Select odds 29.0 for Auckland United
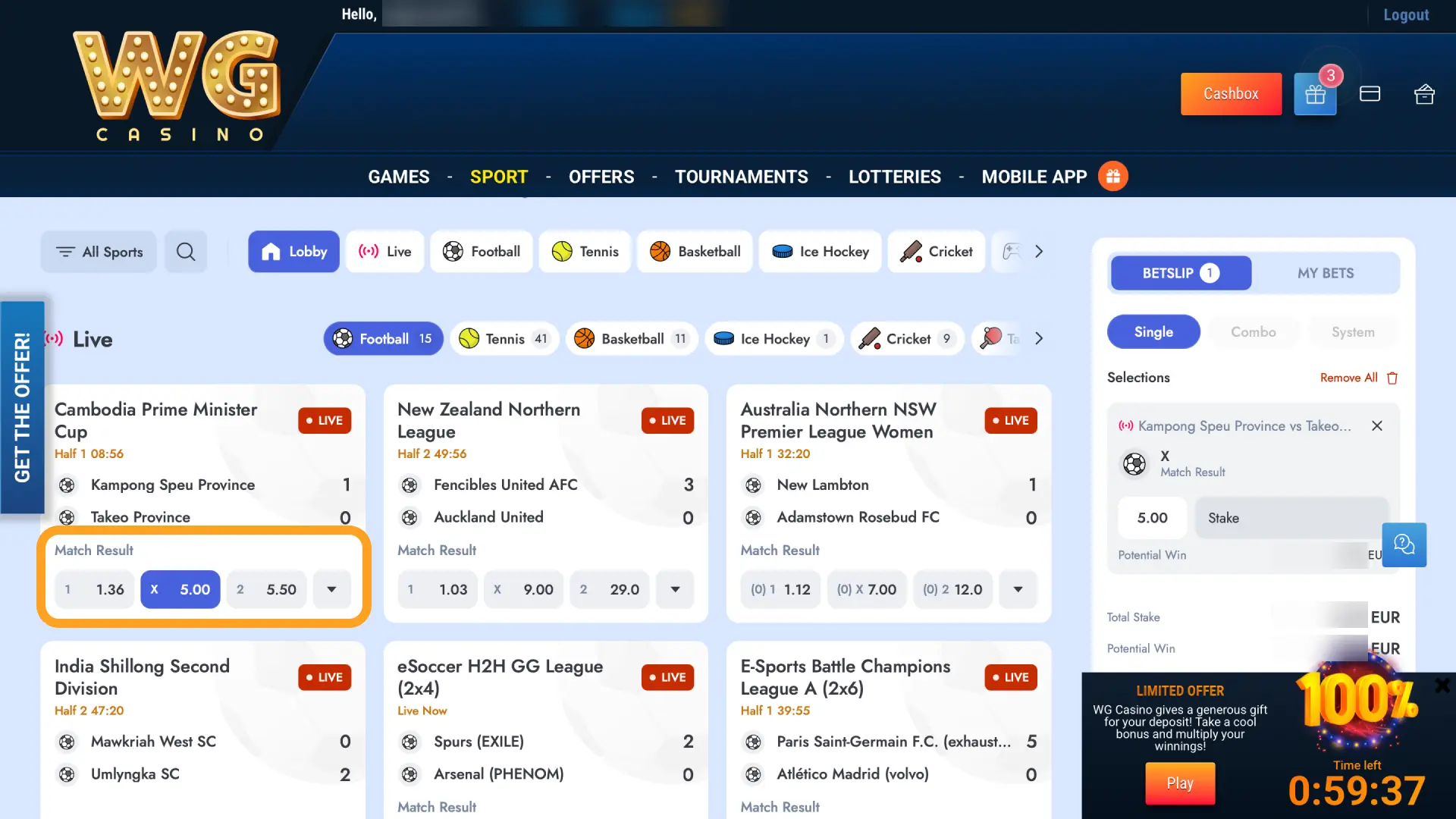The image size is (1456, 819). click(610, 589)
